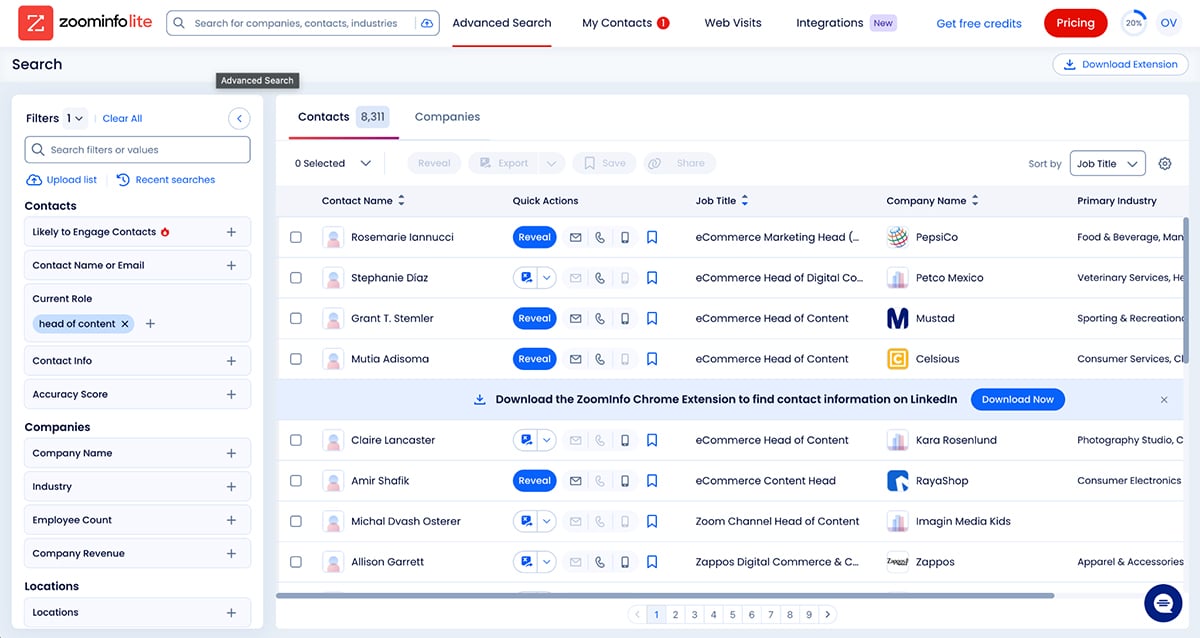Open the settings gear next to Sort by
This screenshot has height=638, width=1200.
coord(1165,163)
